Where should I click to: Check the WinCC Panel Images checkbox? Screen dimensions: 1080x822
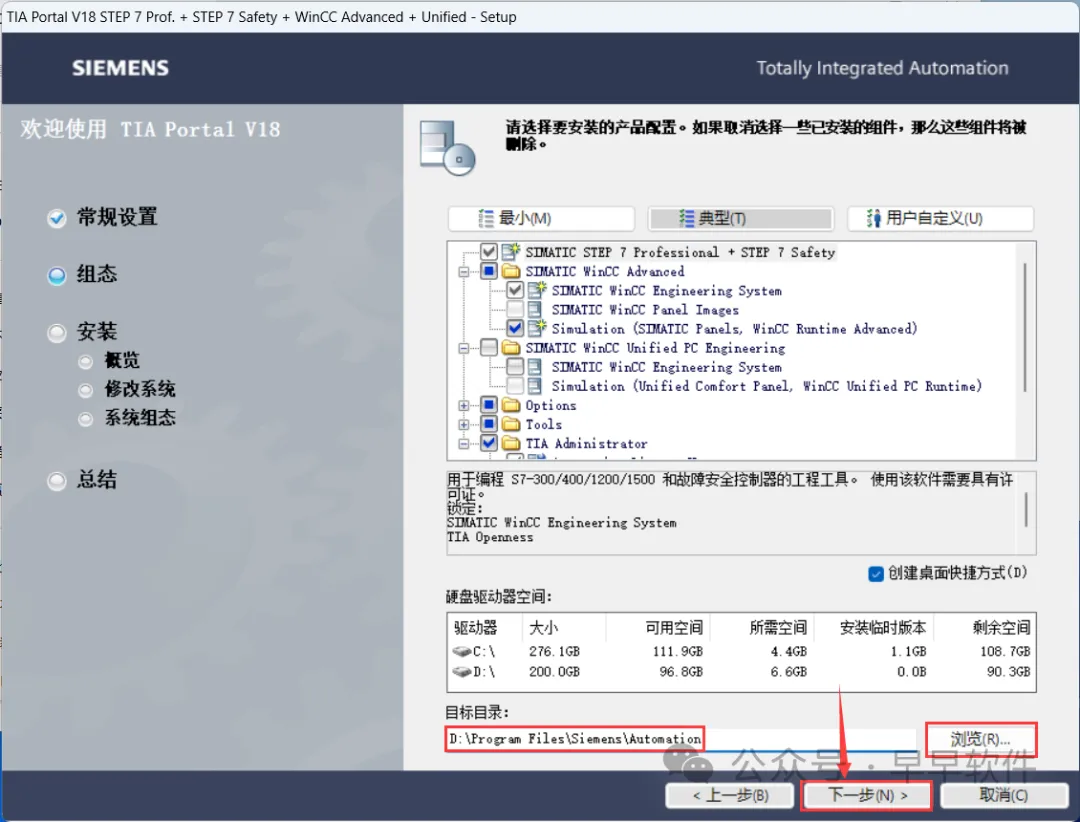515,309
